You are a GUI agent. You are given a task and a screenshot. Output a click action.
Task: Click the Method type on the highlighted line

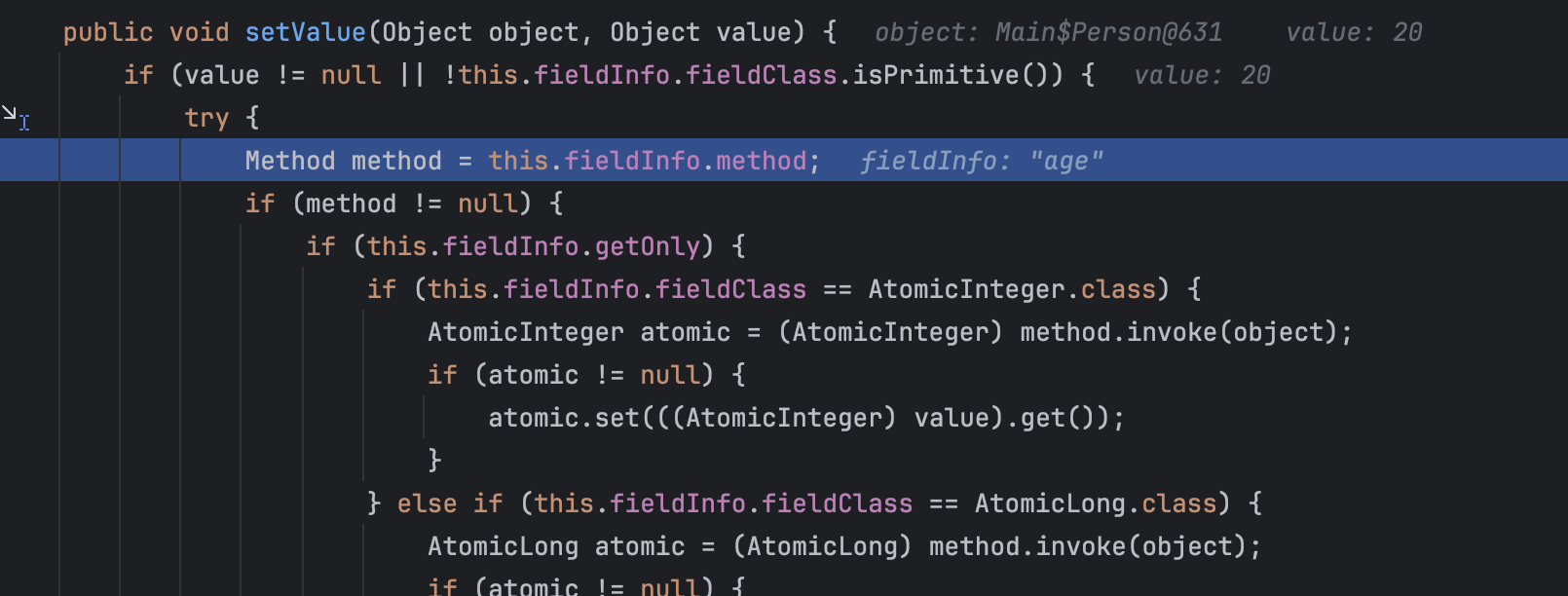click(x=289, y=162)
